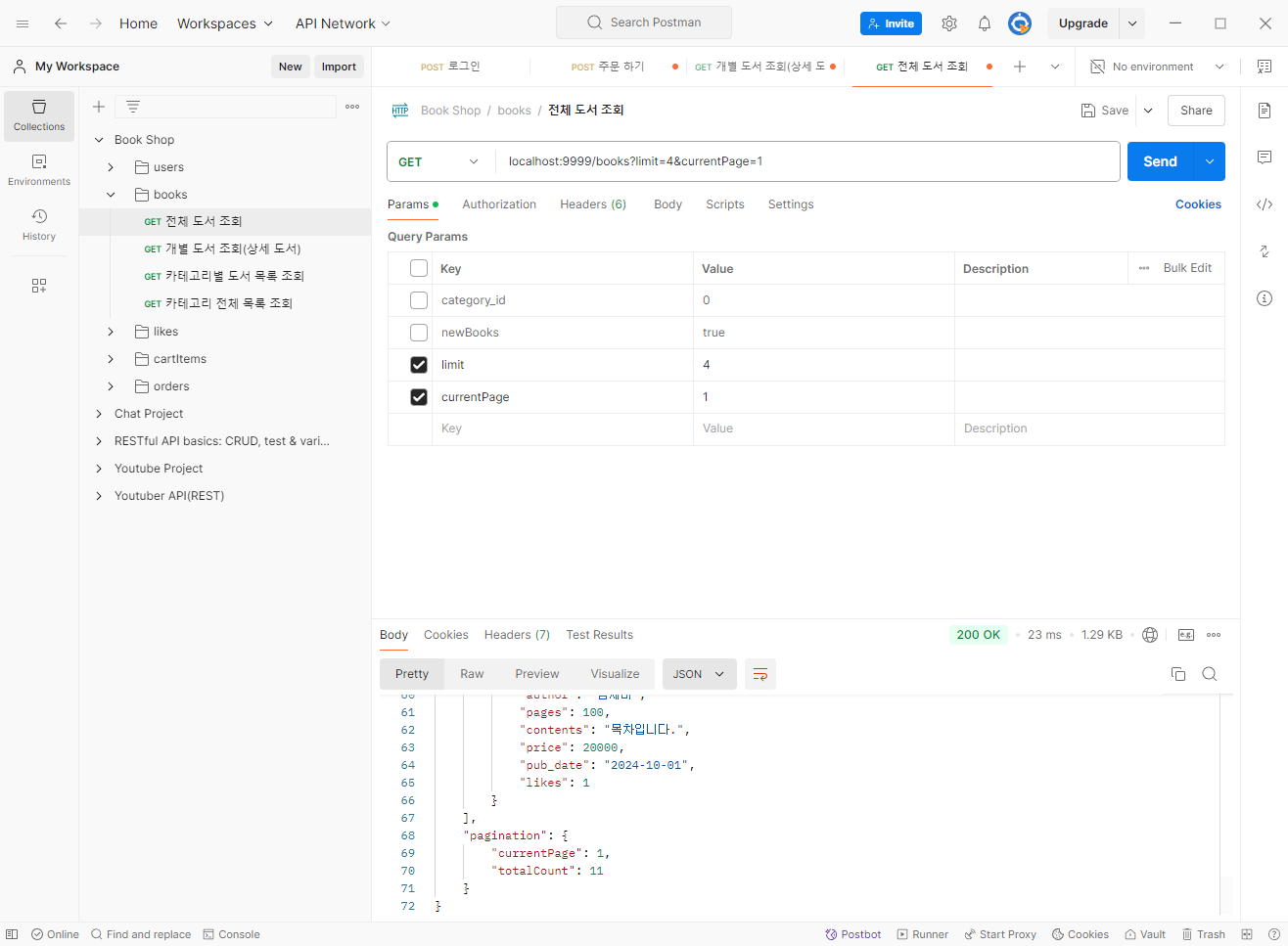
Task: Open the Documentation right sidebar icon
Action: (1265, 111)
